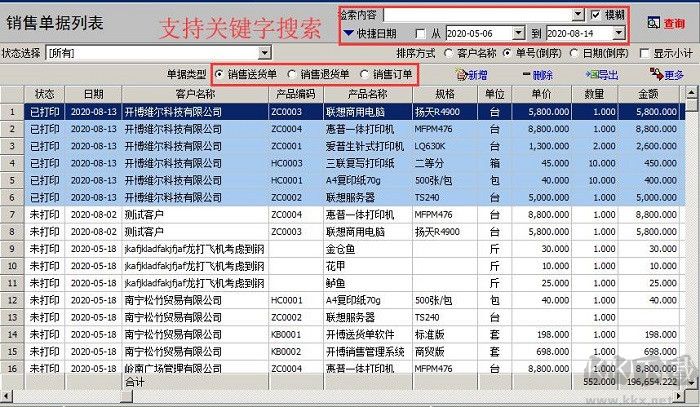The image size is (700, 407).
Task: Select the 销售退货单 radio button
Action: click(292, 74)
